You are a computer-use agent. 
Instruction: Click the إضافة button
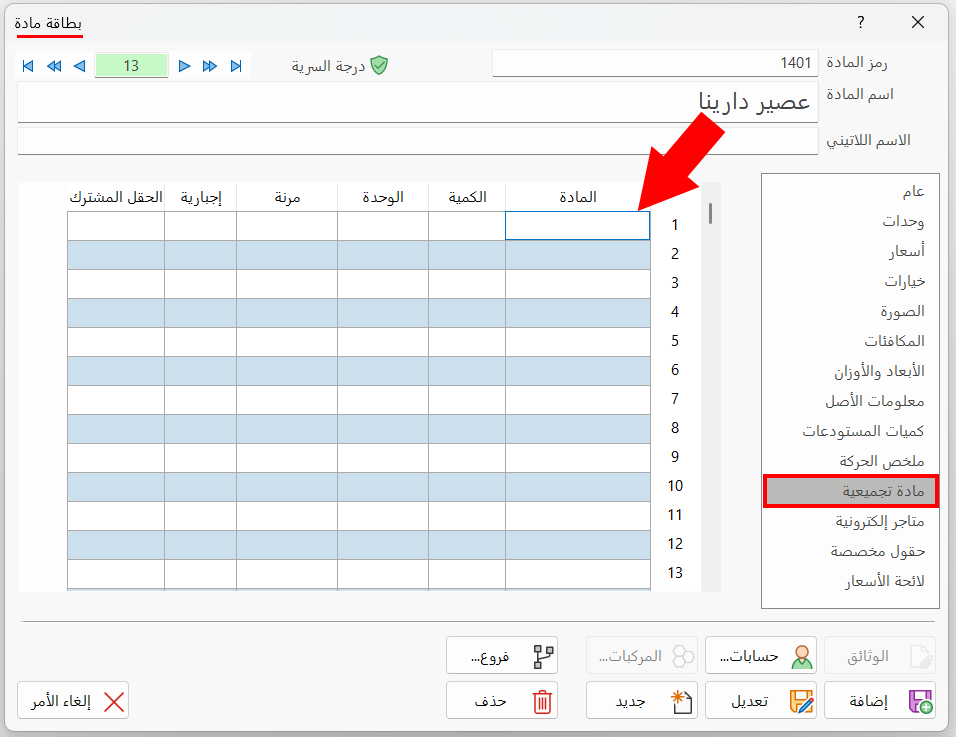879,700
